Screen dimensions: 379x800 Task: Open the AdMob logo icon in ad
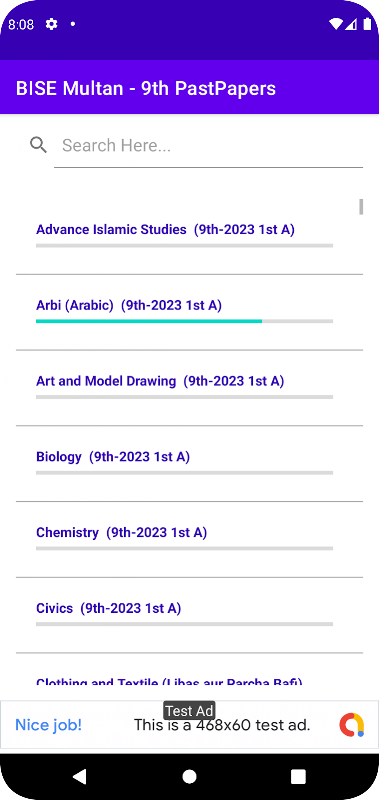pos(352,725)
